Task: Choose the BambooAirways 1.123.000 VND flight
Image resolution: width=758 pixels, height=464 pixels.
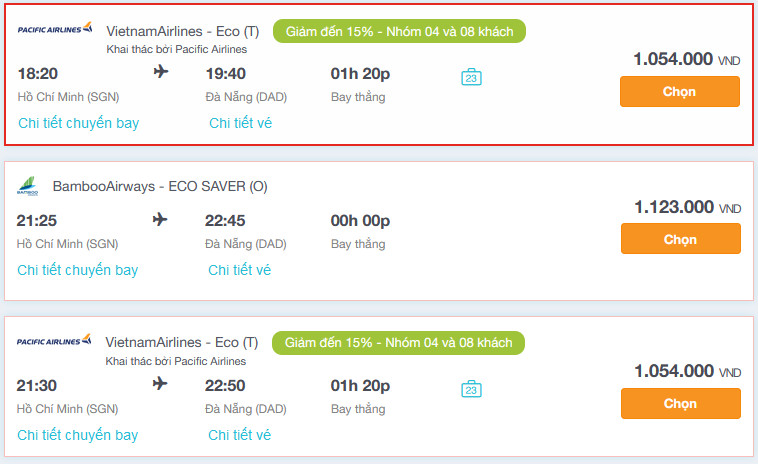Action: click(680, 238)
